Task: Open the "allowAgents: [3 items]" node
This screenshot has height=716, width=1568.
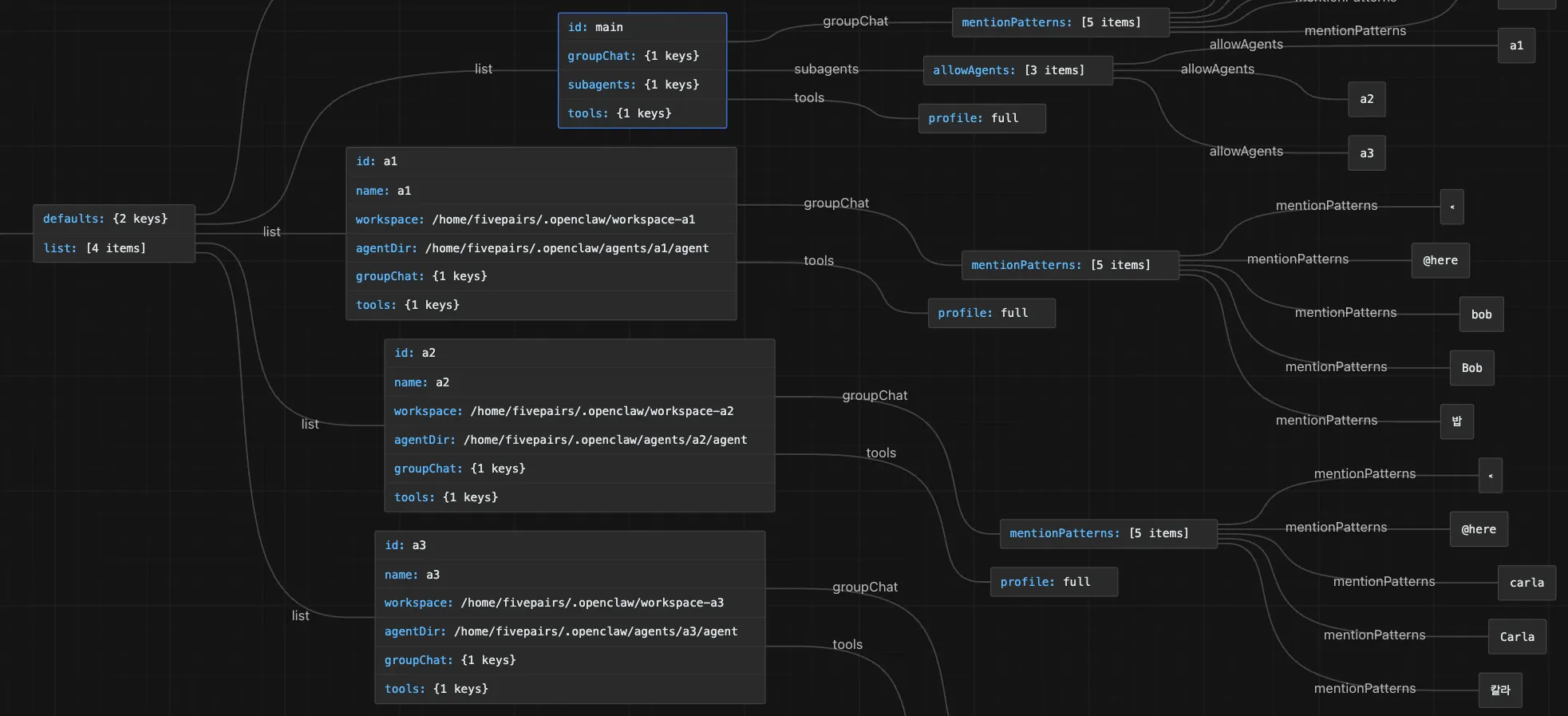Action: (1017, 70)
